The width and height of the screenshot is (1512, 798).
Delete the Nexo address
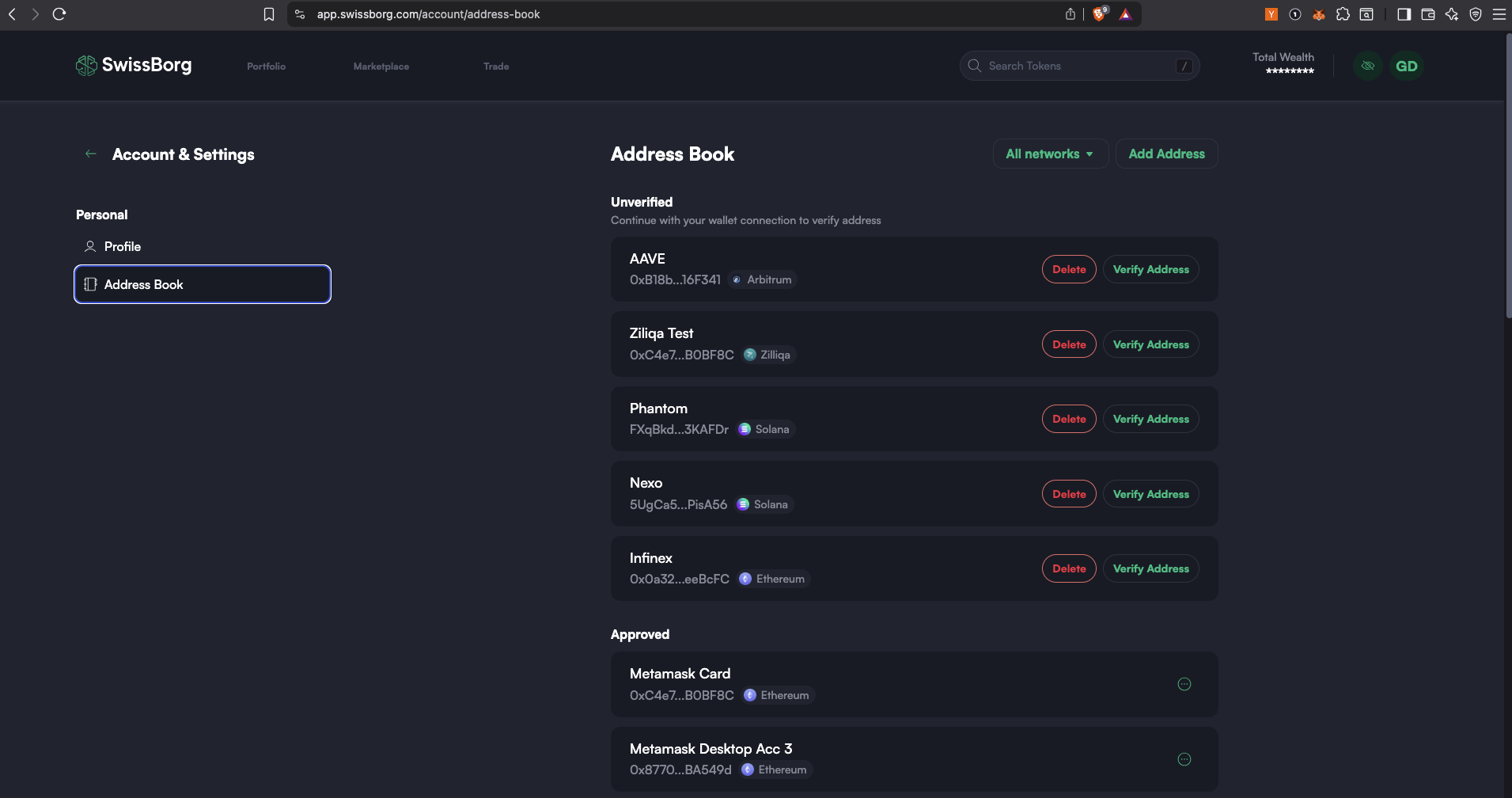tap(1069, 494)
